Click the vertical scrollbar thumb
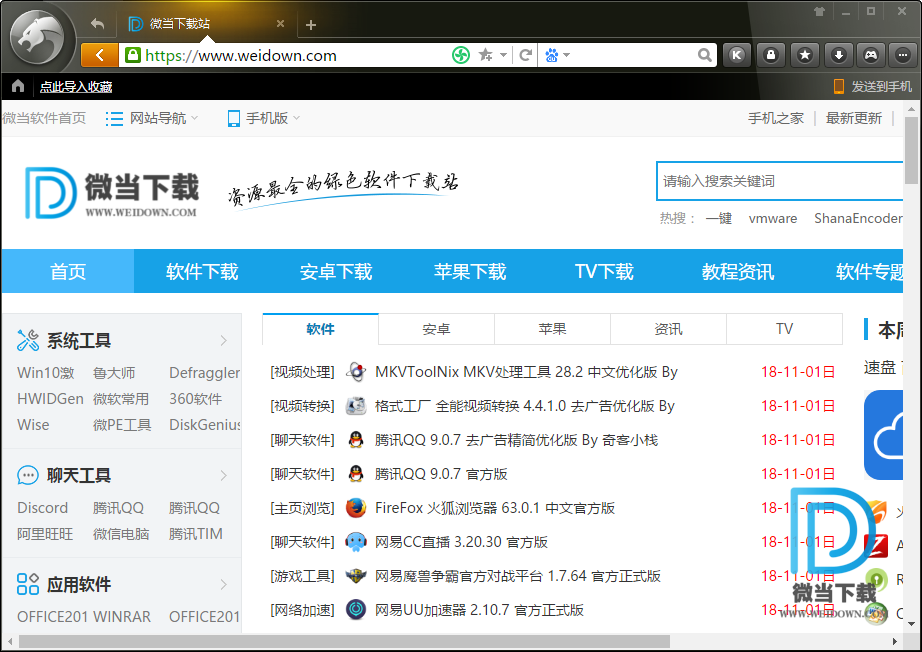This screenshot has width=922, height=652. [x=911, y=150]
